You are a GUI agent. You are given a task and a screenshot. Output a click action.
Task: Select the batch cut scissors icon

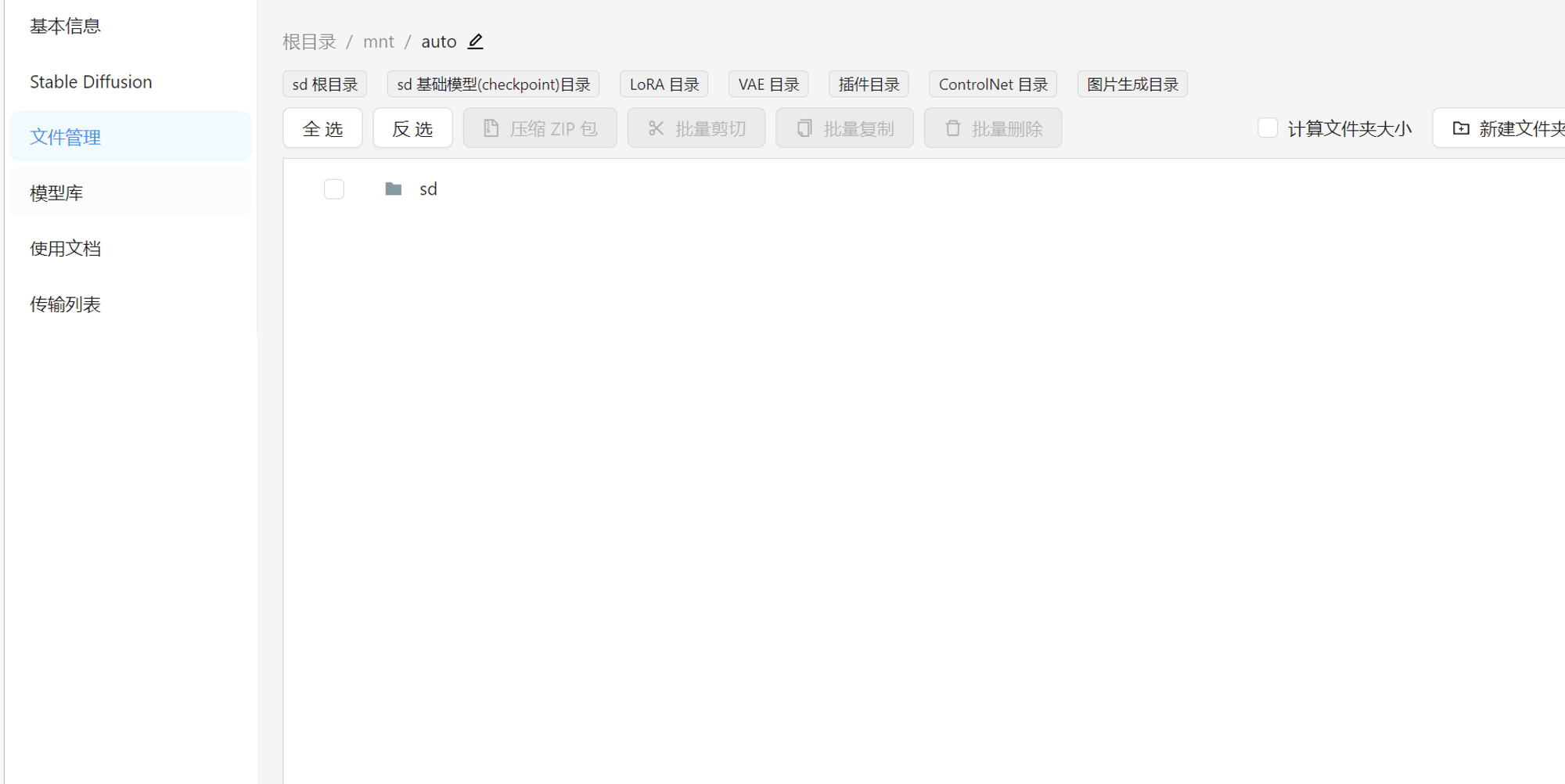[656, 128]
